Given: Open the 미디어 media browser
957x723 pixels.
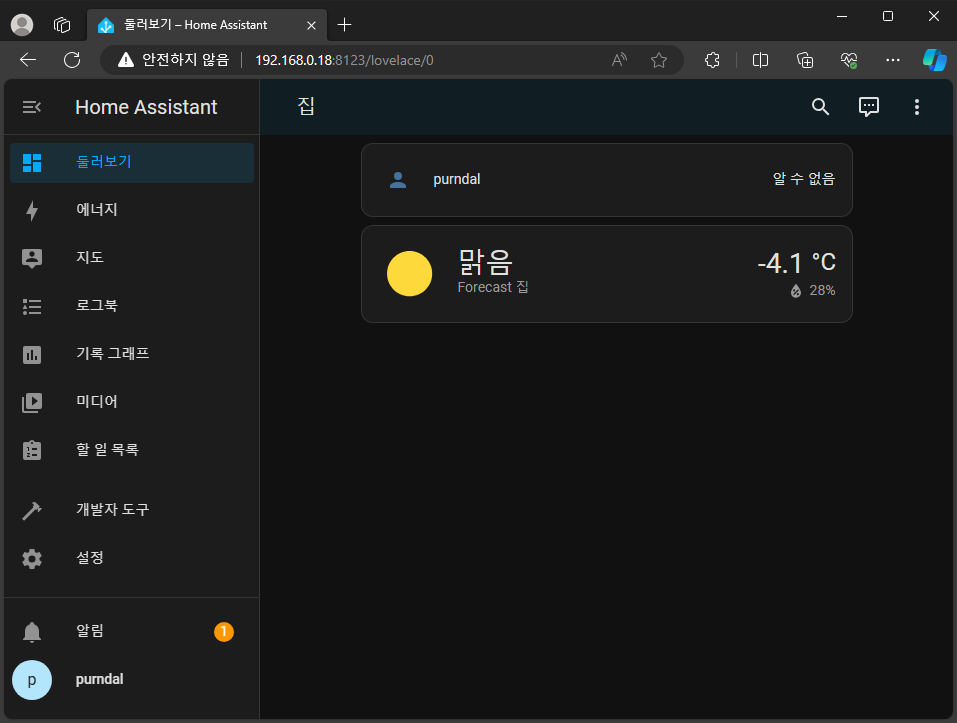Looking at the screenshot, I should [x=132, y=402].
